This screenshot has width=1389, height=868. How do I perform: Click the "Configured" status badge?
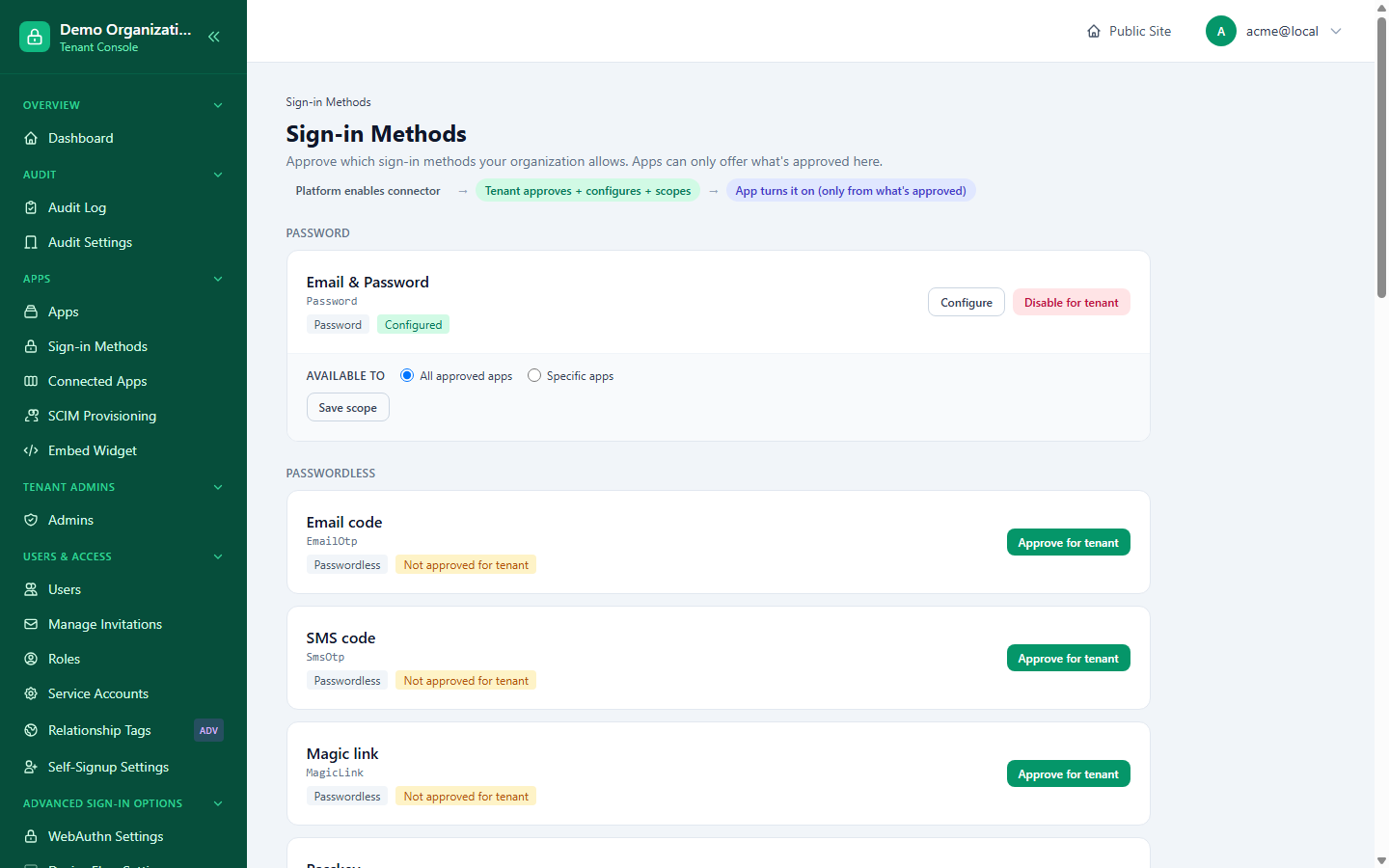[x=413, y=324]
